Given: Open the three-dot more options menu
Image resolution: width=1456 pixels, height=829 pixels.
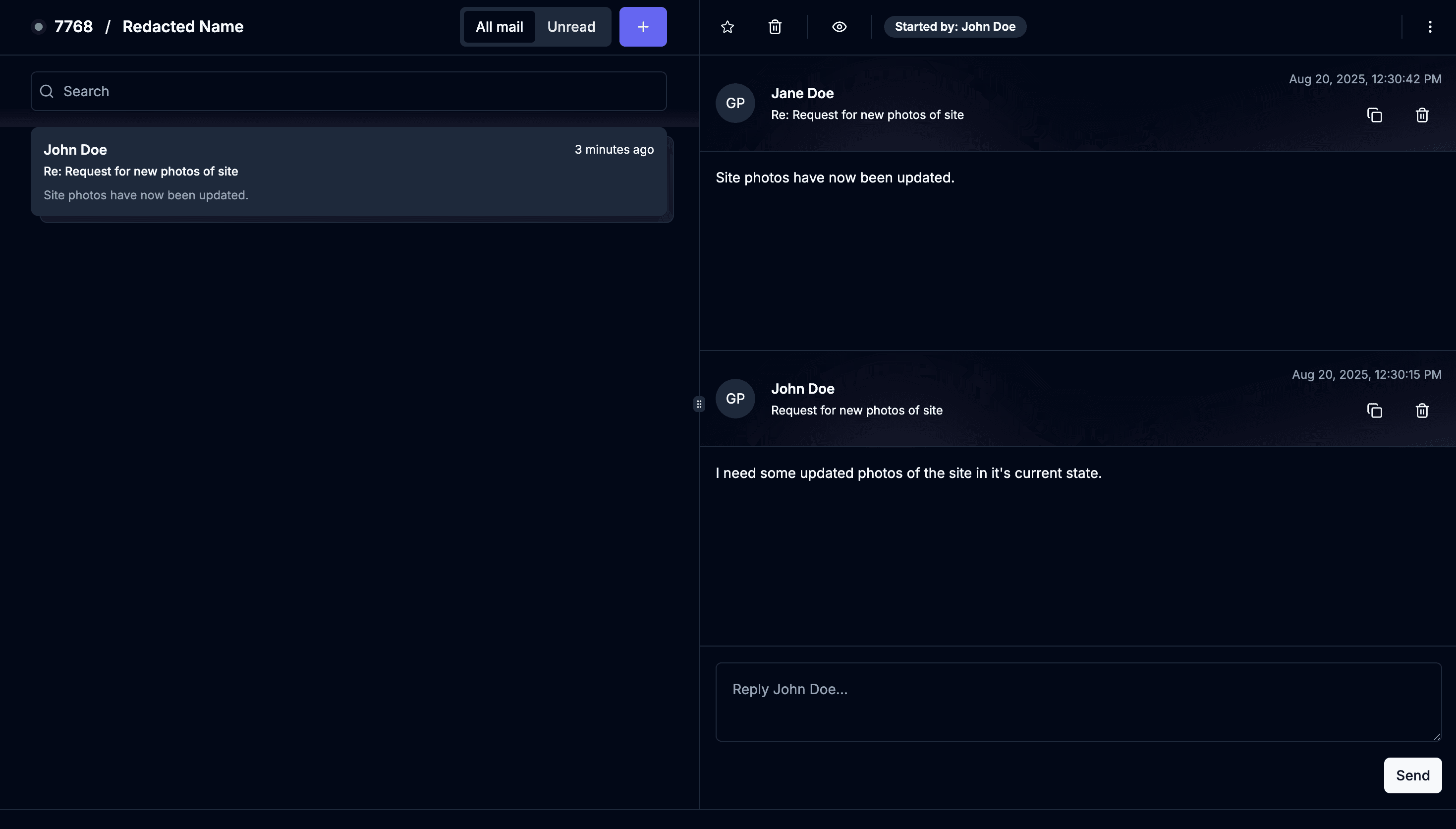Looking at the screenshot, I should point(1430,27).
